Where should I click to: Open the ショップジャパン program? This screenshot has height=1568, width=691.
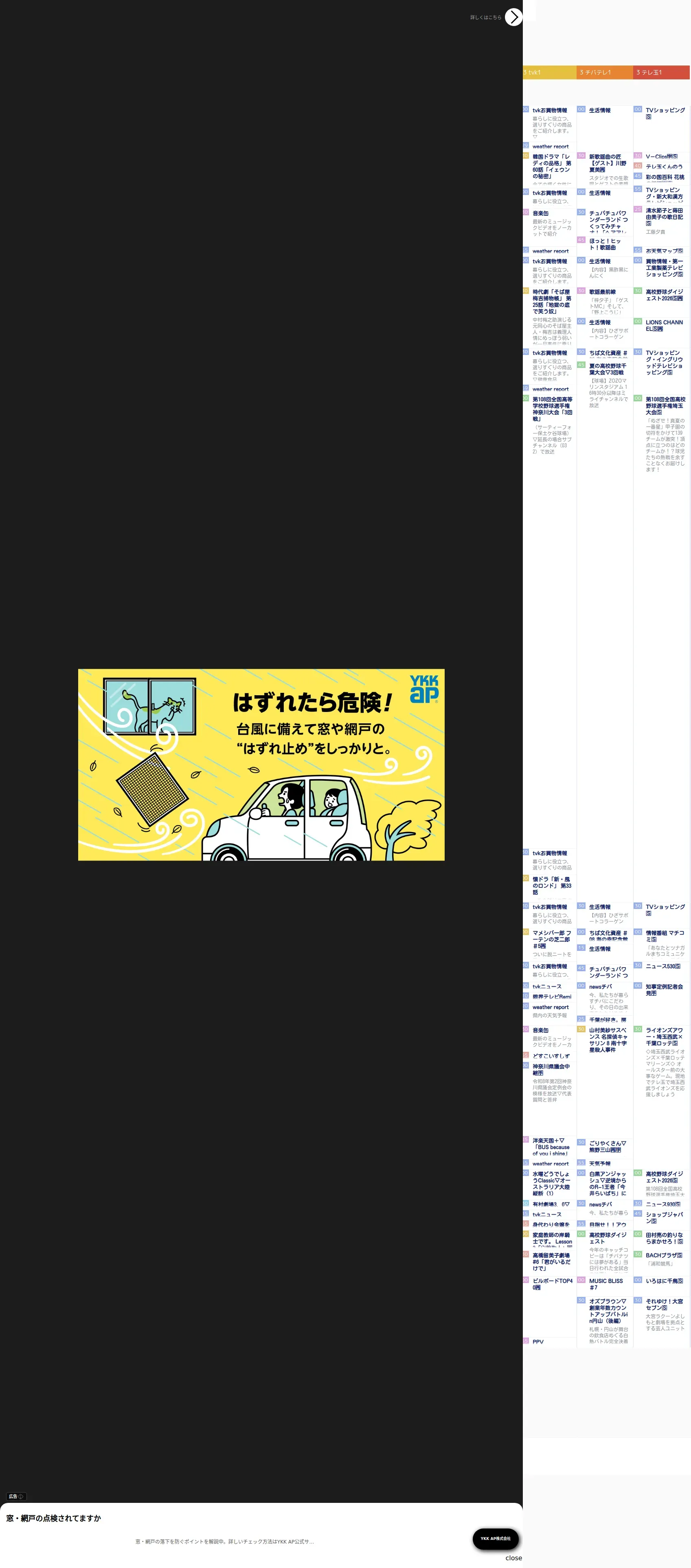(664, 1218)
